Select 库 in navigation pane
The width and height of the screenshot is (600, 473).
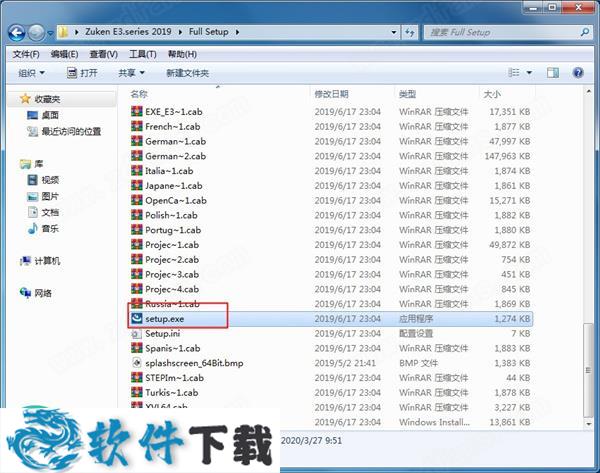click(x=39, y=164)
